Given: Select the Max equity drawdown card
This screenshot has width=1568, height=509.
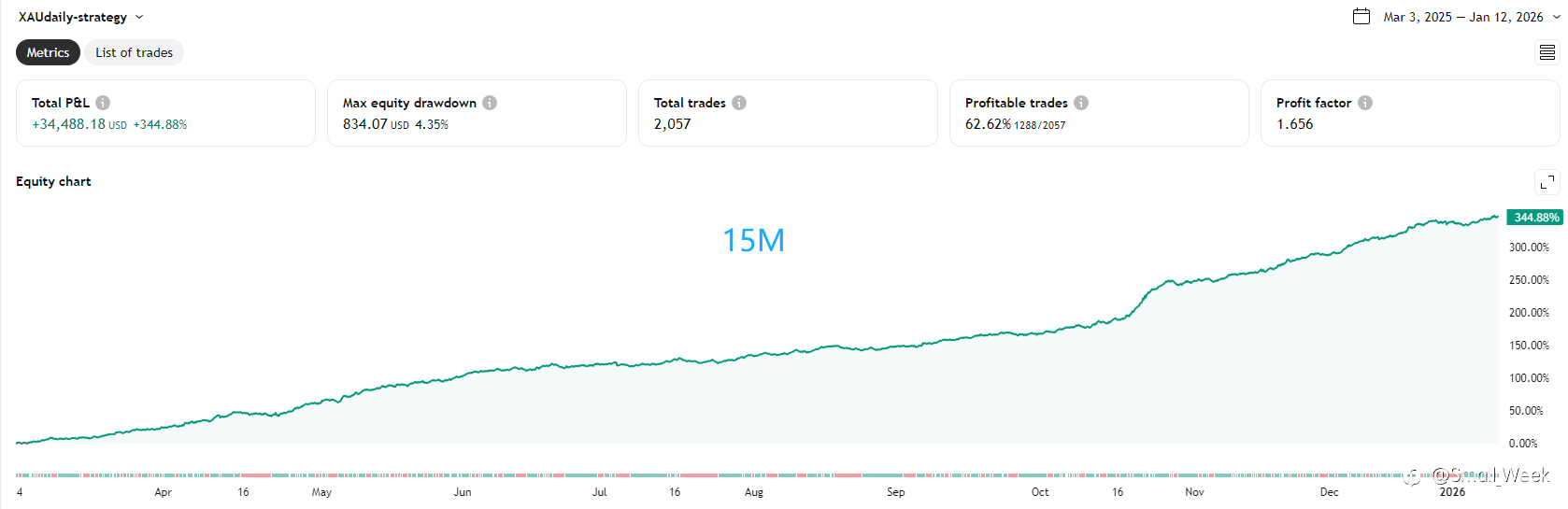Looking at the screenshot, I should [477, 113].
